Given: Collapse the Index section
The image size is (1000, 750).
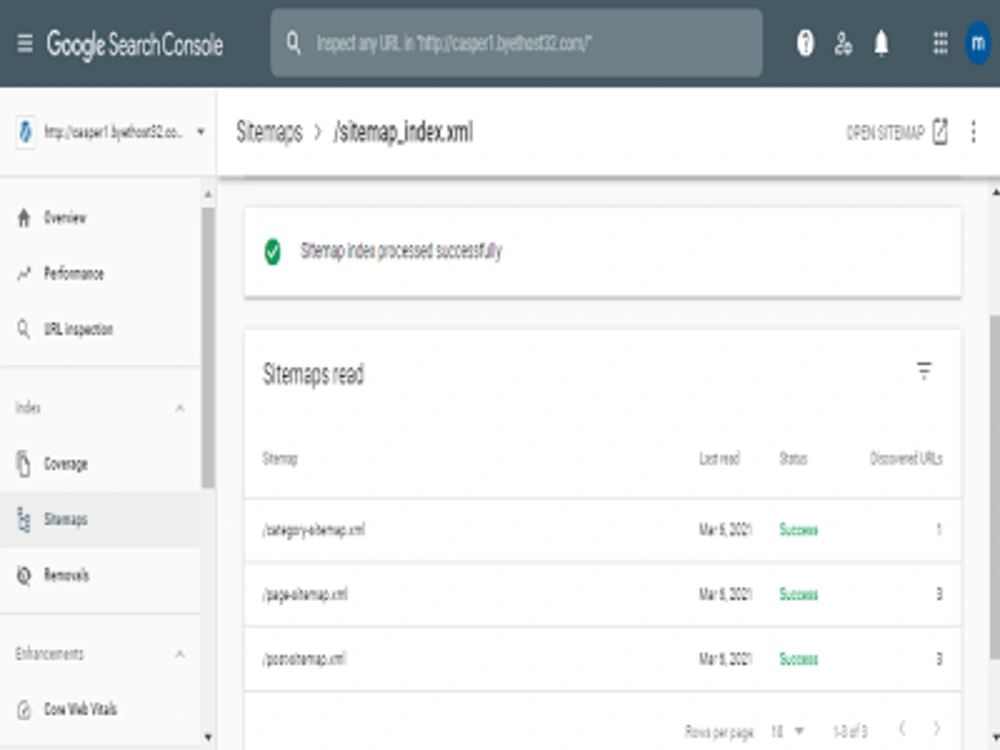Looking at the screenshot, I should click(180, 408).
